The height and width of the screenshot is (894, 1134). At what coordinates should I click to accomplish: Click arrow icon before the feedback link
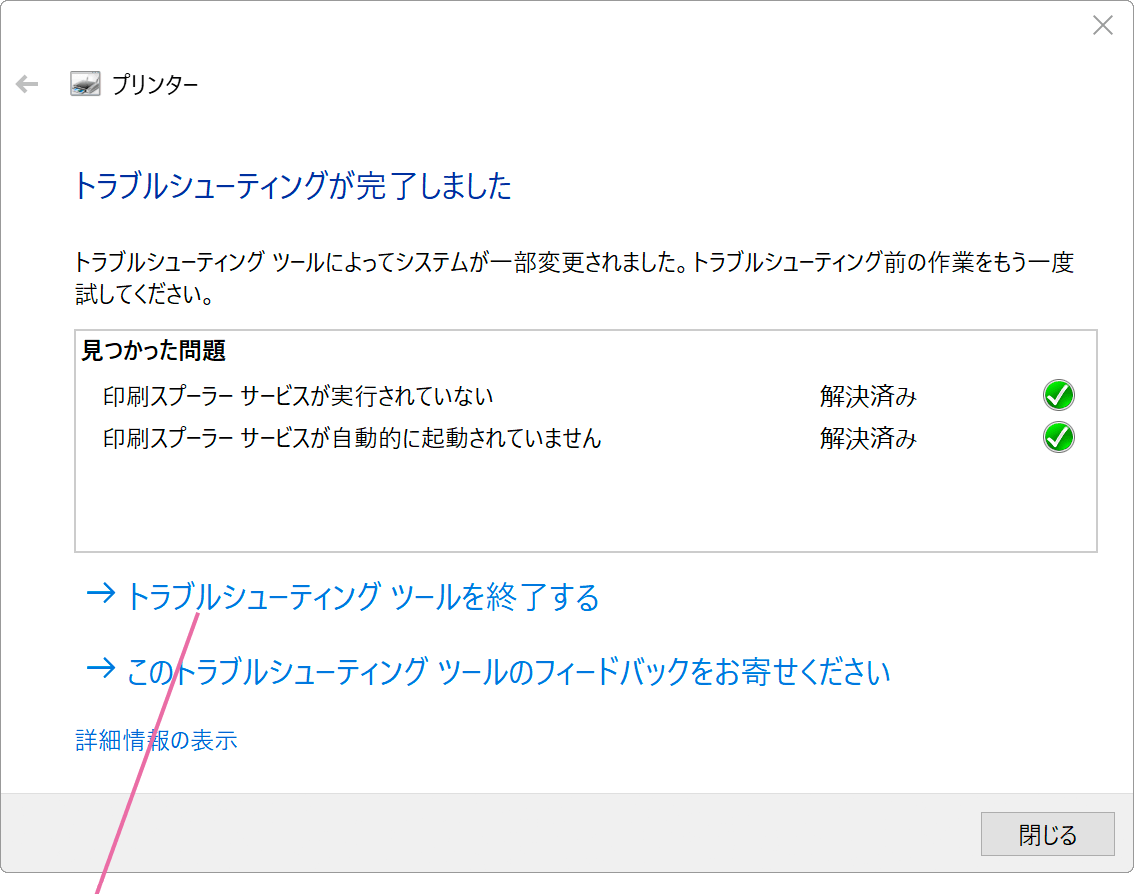[x=101, y=670]
